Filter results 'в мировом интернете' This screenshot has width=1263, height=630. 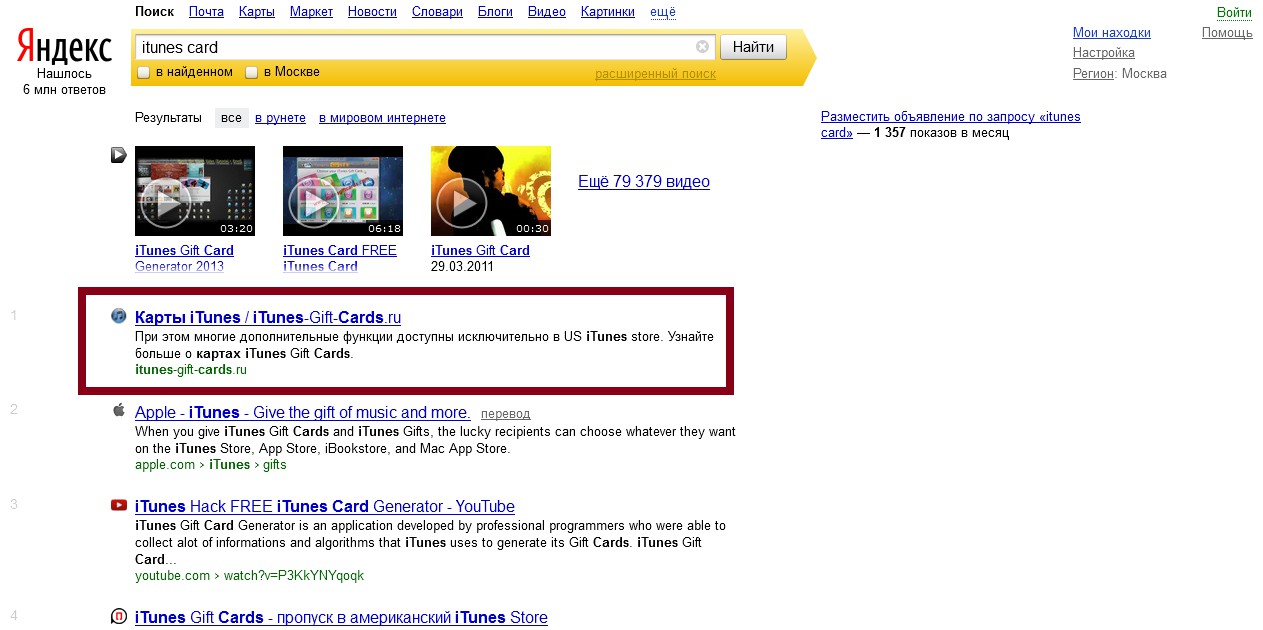tap(382, 118)
